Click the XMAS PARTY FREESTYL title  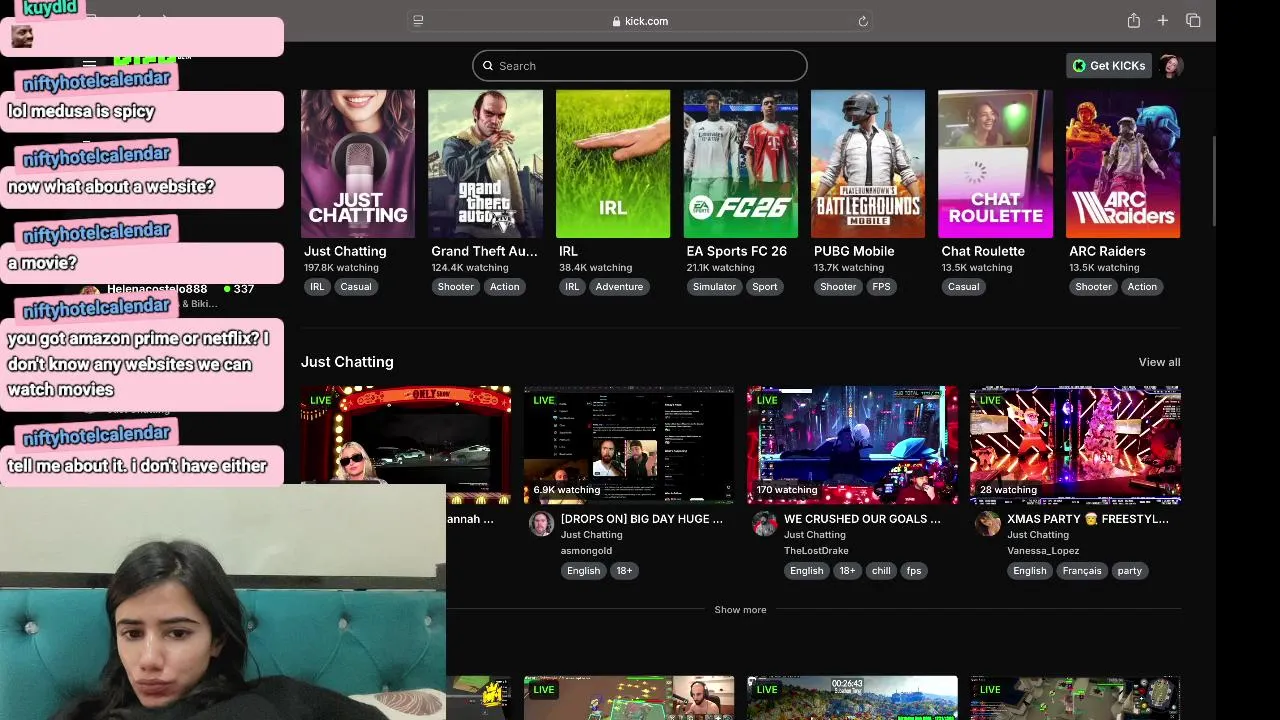[x=1088, y=519]
